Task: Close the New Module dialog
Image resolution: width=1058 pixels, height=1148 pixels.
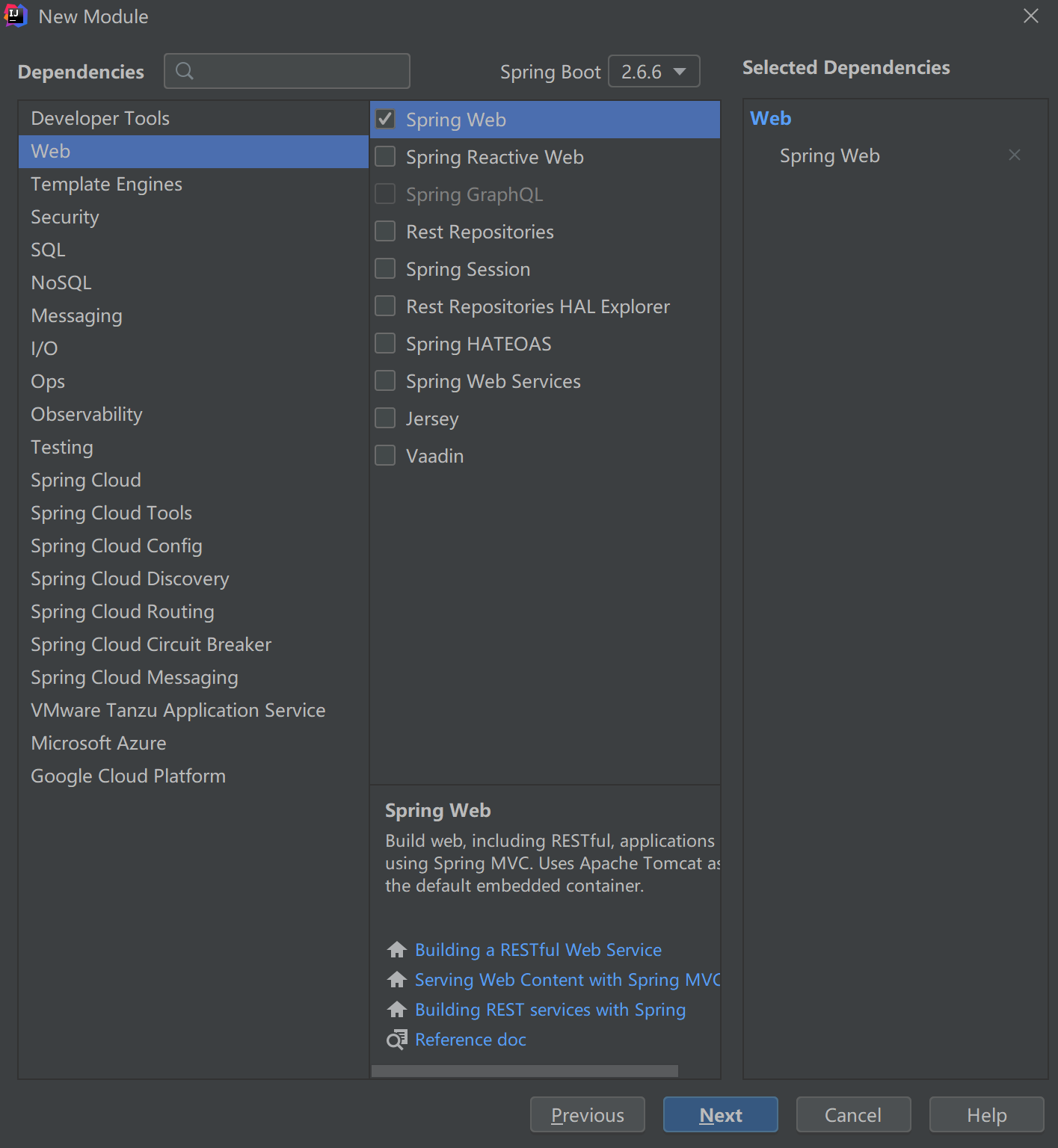Action: click(1031, 16)
